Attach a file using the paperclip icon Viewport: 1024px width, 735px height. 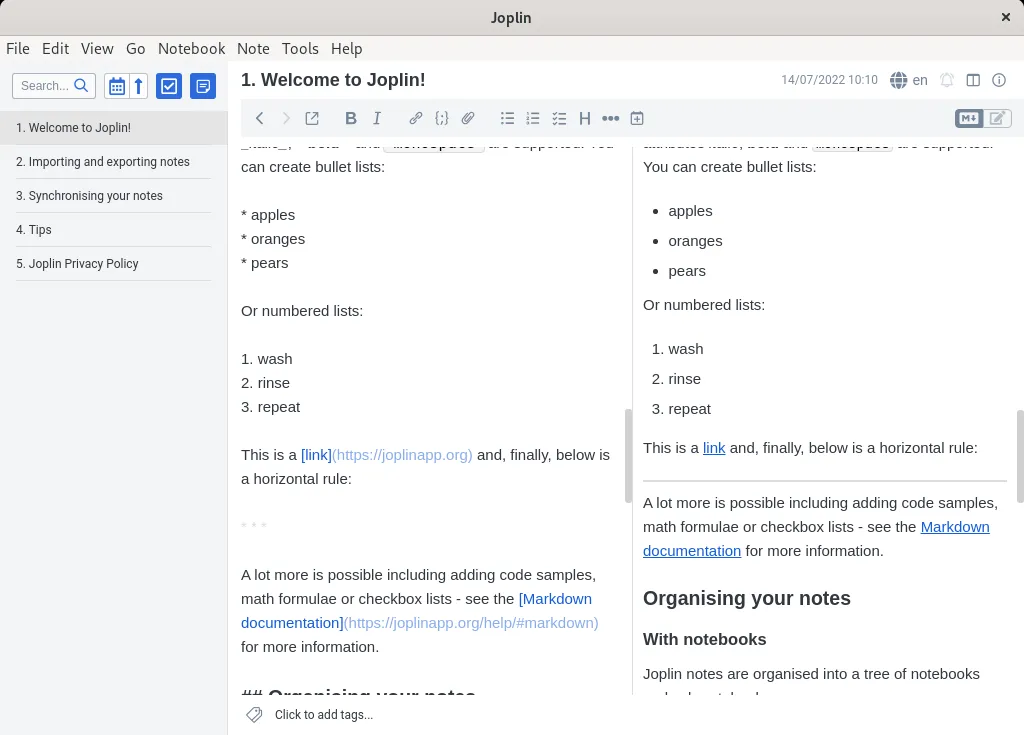(468, 118)
